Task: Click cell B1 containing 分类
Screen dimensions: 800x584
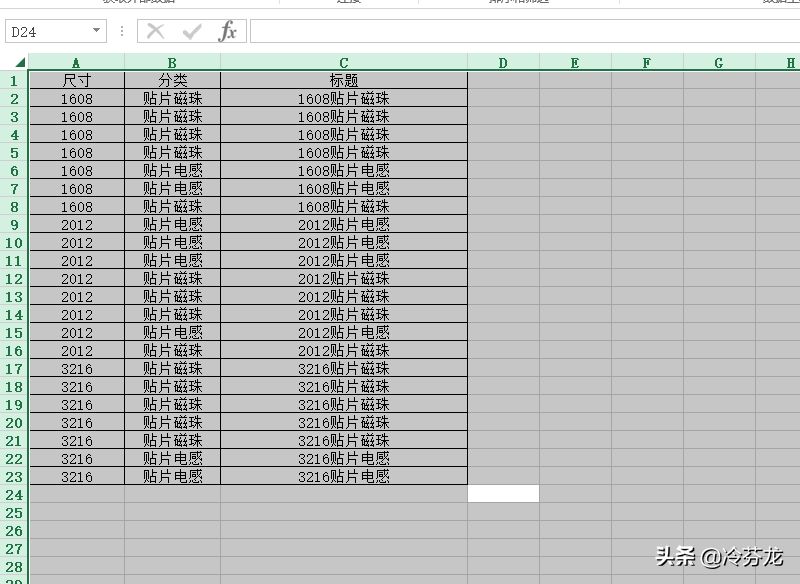Action: click(x=172, y=81)
